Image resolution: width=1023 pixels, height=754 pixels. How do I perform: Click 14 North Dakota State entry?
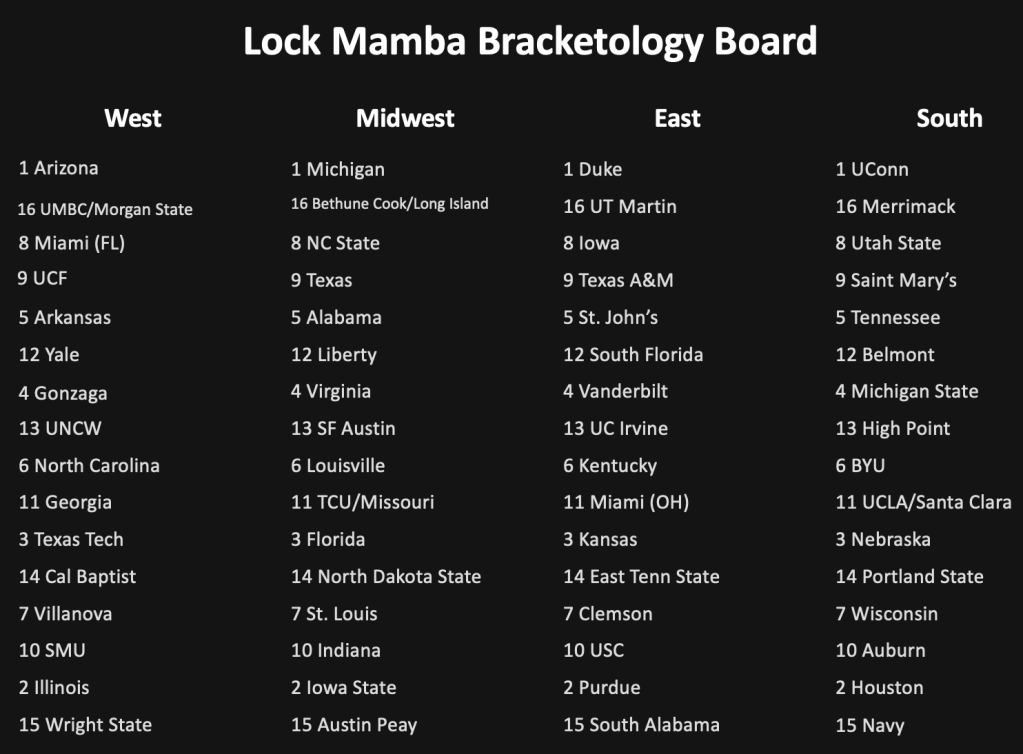(x=386, y=576)
